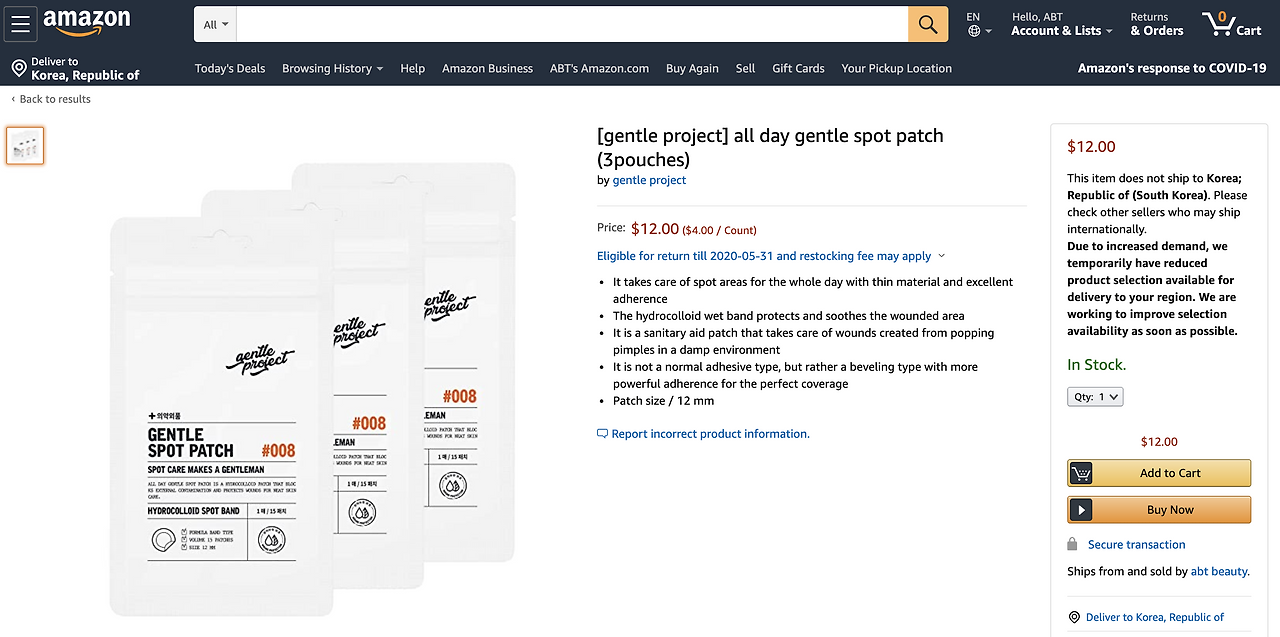Click Add to Cart button
Image resolution: width=1280 pixels, height=637 pixels.
click(x=1159, y=473)
